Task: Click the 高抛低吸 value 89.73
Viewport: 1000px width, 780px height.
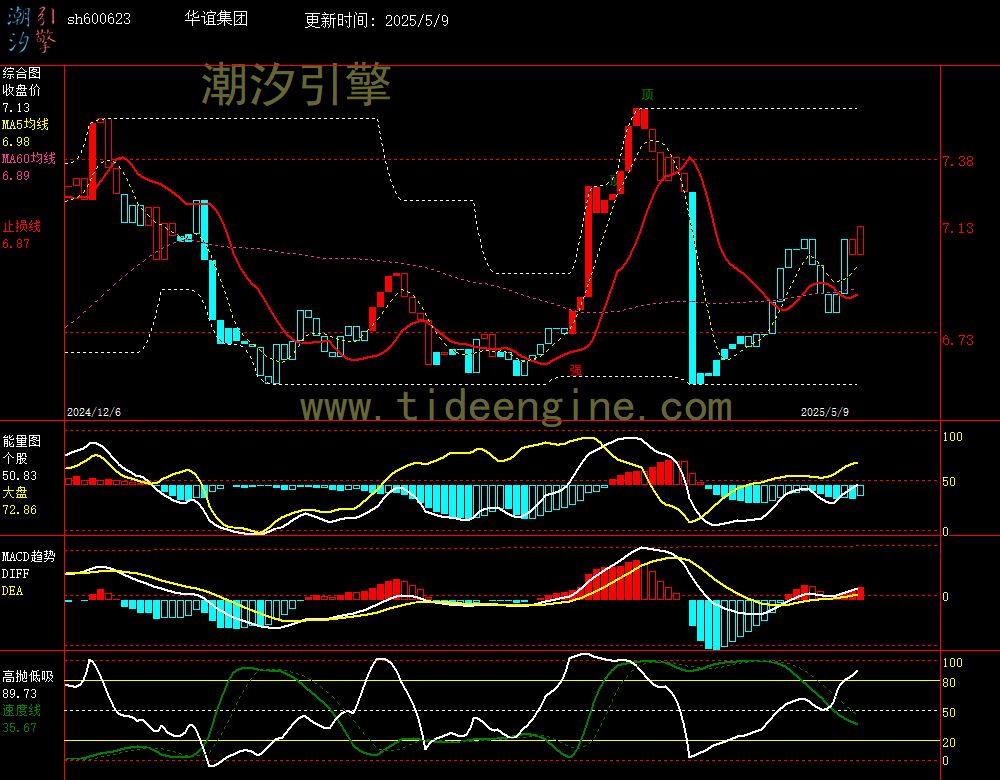Action: tap(19, 693)
